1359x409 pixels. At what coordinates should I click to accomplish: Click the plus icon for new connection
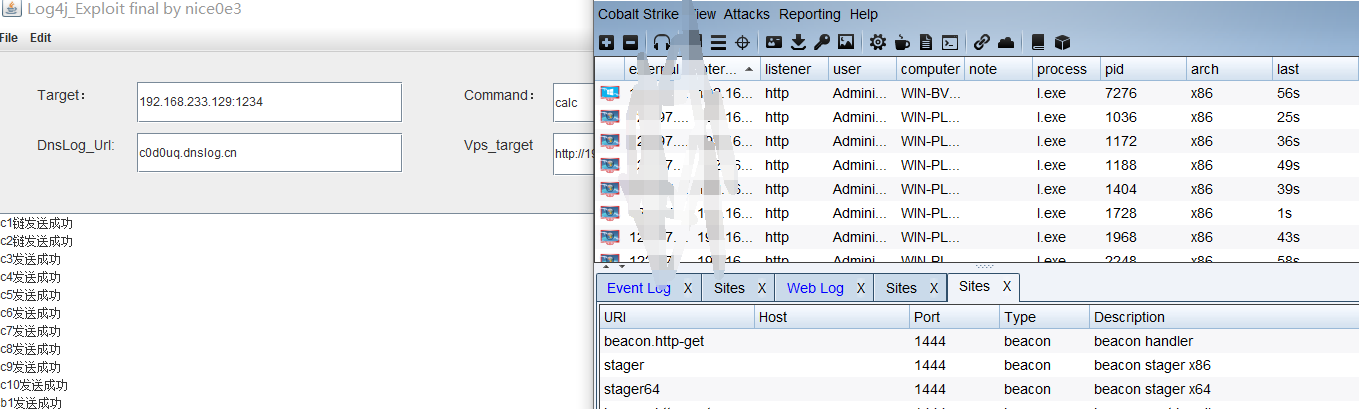click(607, 42)
